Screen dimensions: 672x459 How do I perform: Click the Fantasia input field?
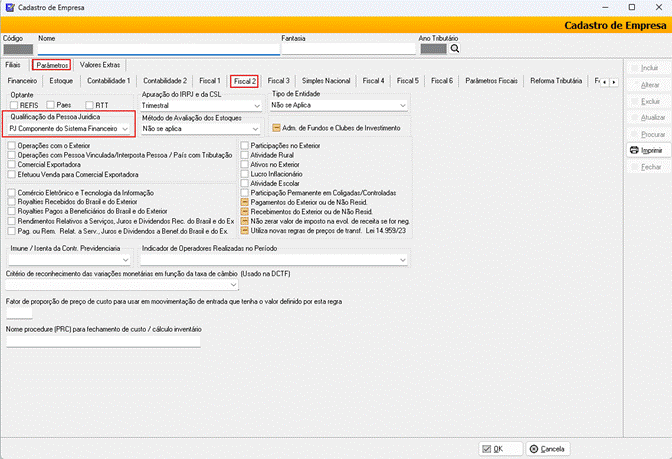click(x=348, y=49)
